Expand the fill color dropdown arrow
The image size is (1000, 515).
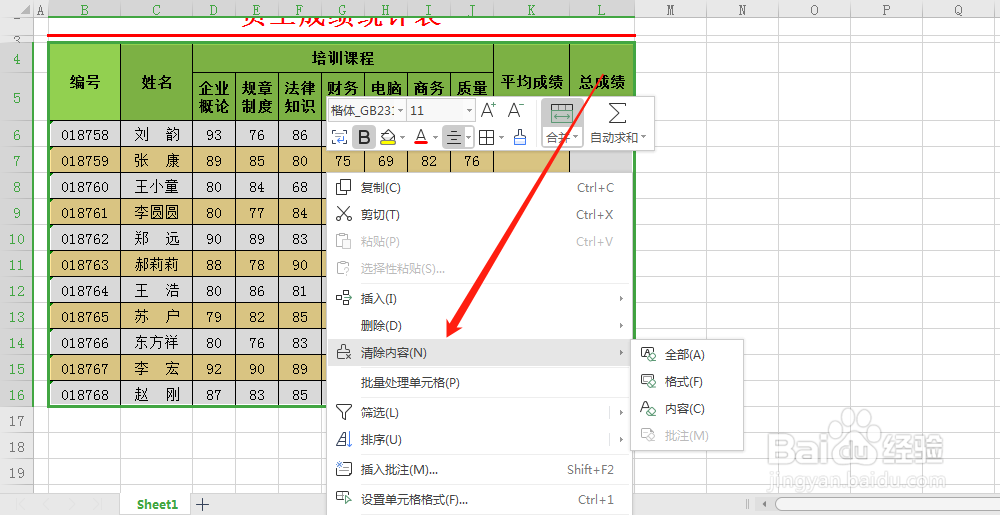[x=402, y=138]
